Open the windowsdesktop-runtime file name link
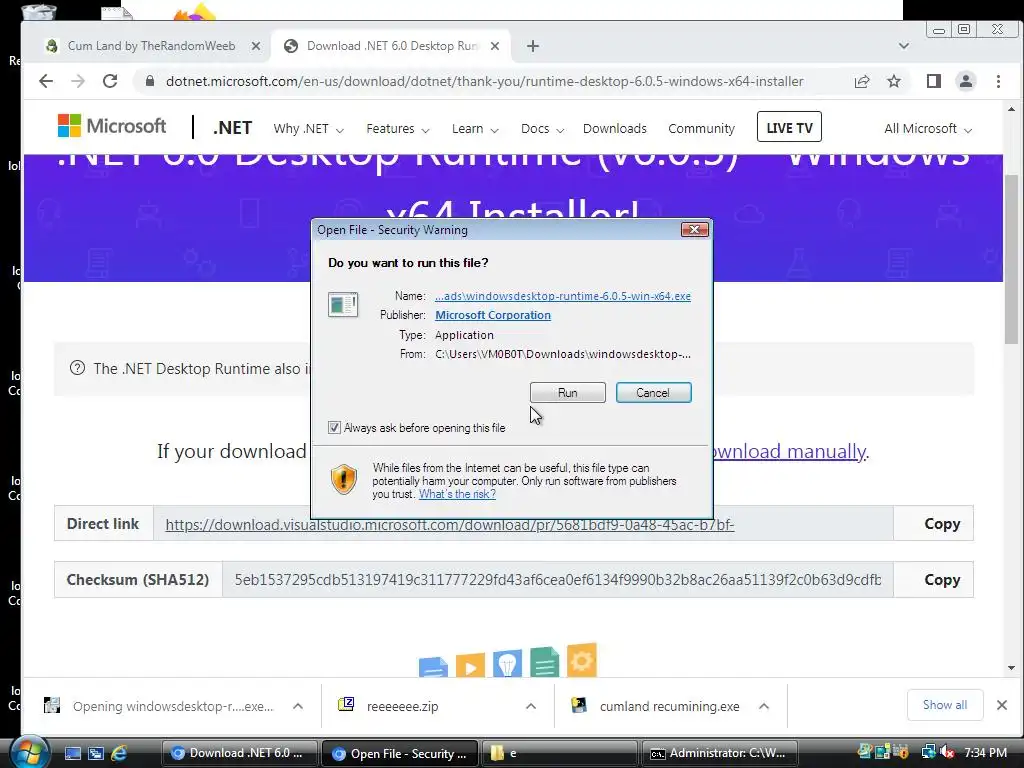Screen dimensions: 1024x768 [x=563, y=296]
